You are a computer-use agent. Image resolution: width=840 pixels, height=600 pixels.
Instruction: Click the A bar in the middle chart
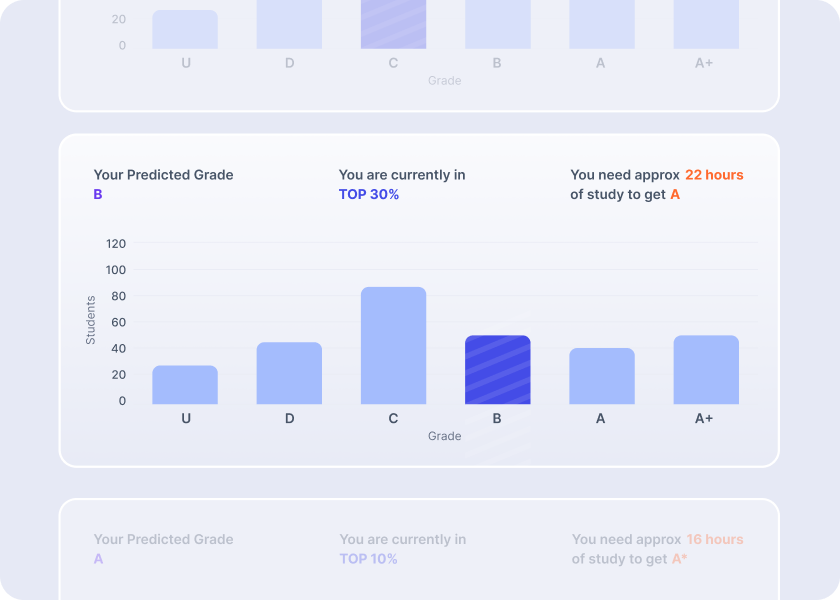point(601,376)
